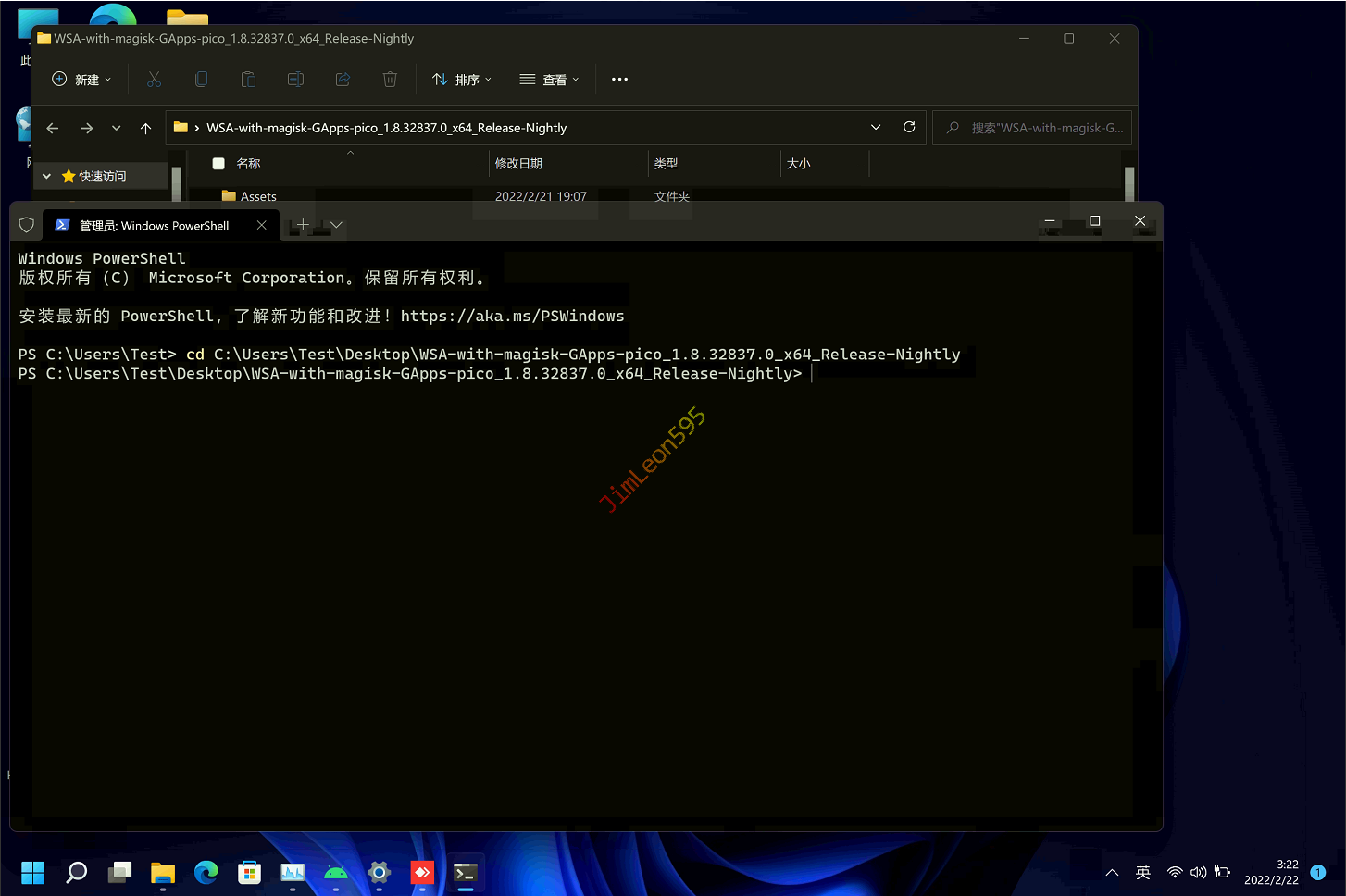Image resolution: width=1346 pixels, height=896 pixels.
Task: Open the 排序 (Sort) dropdown
Action: point(462,80)
